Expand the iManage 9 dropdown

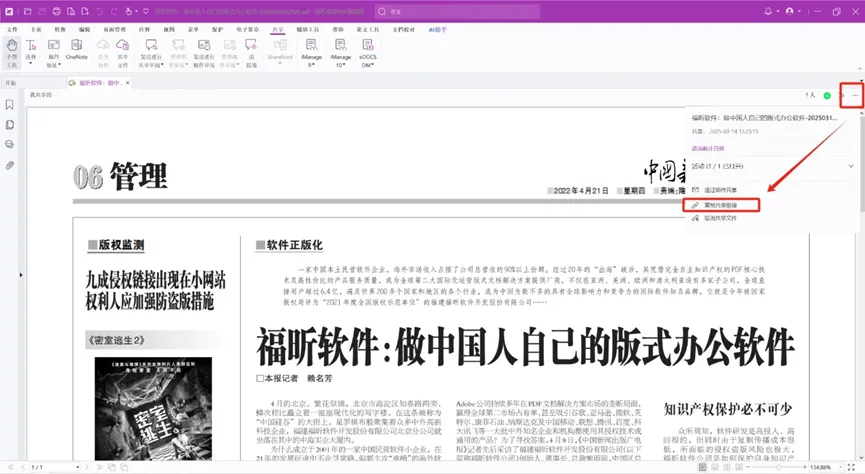click(311, 65)
